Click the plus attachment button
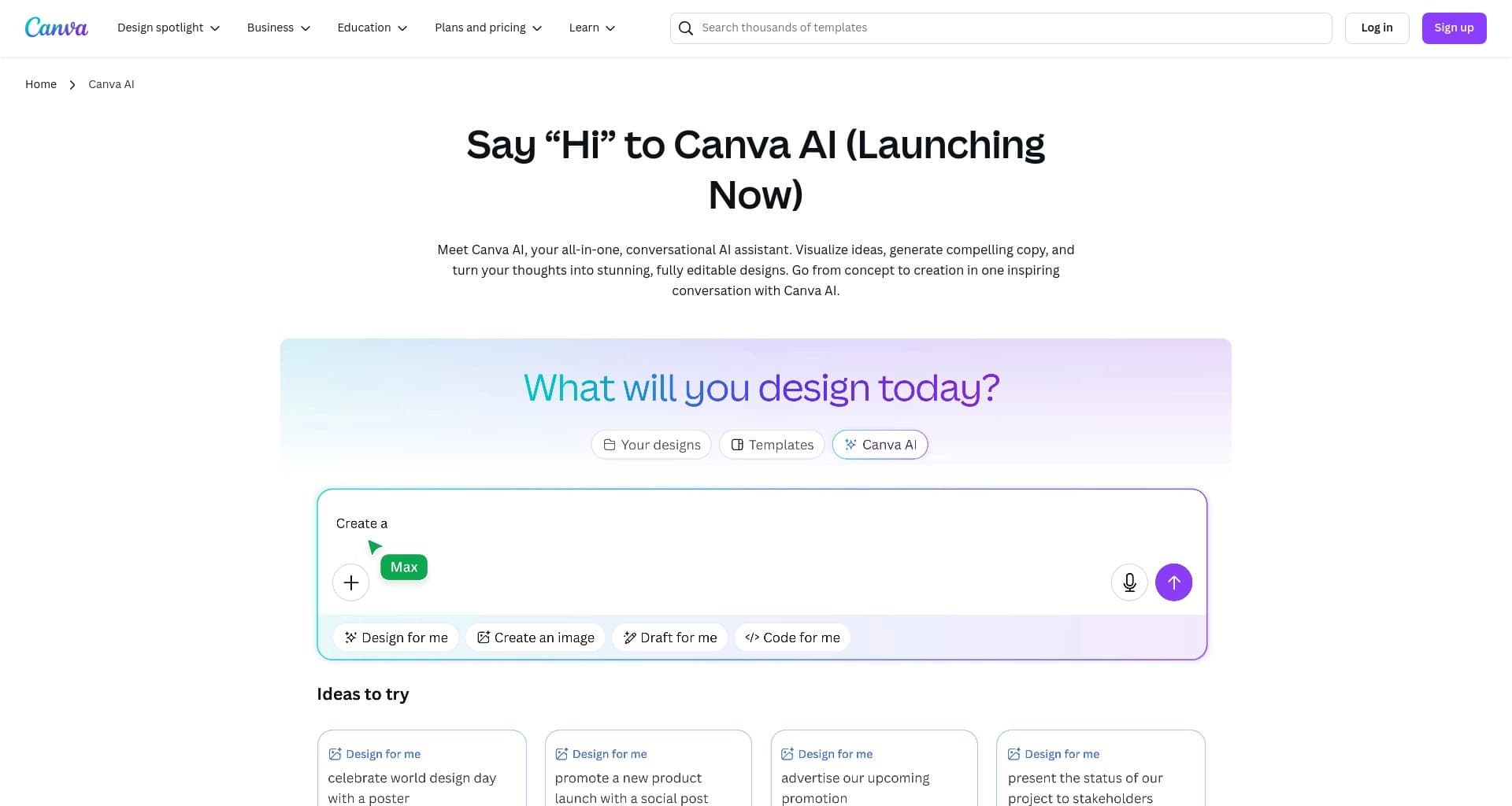This screenshot has height=806, width=1512. (x=351, y=582)
